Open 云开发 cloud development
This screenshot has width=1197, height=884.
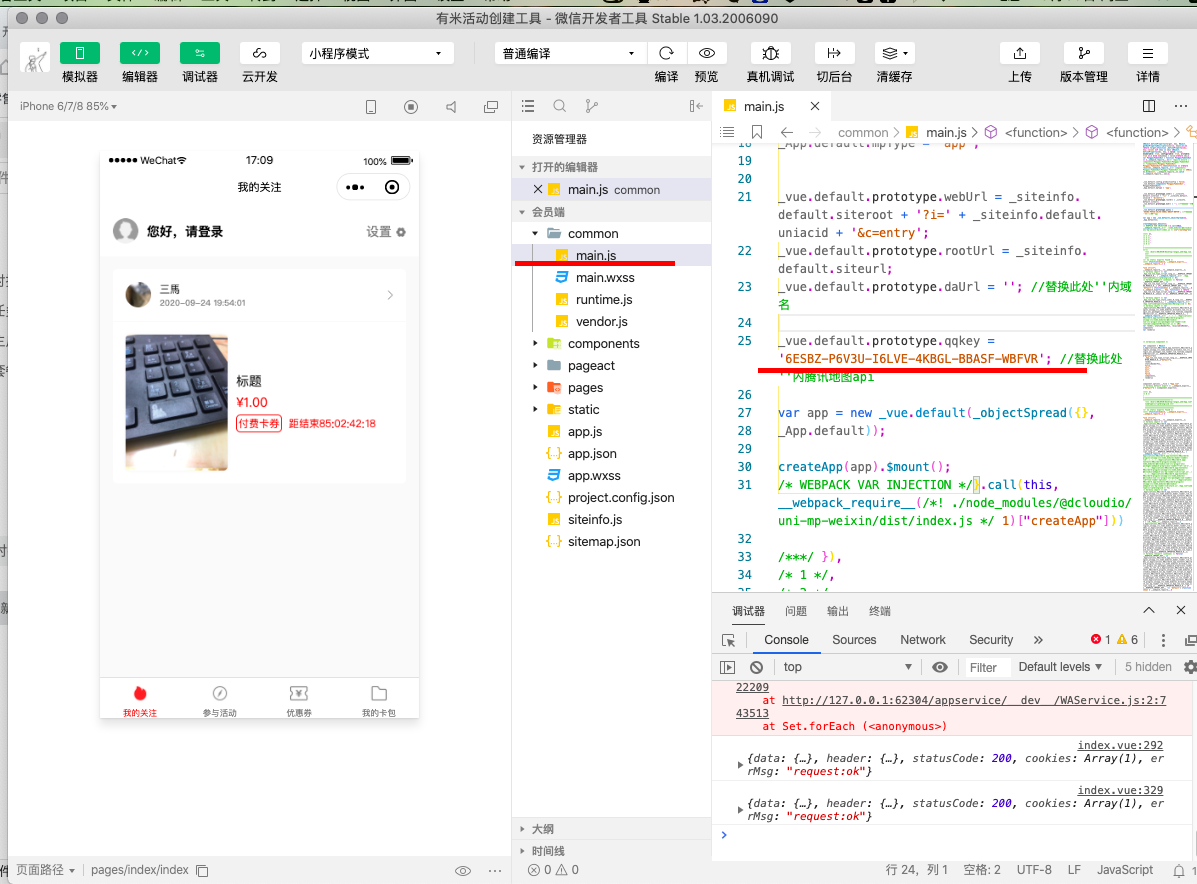point(260,53)
